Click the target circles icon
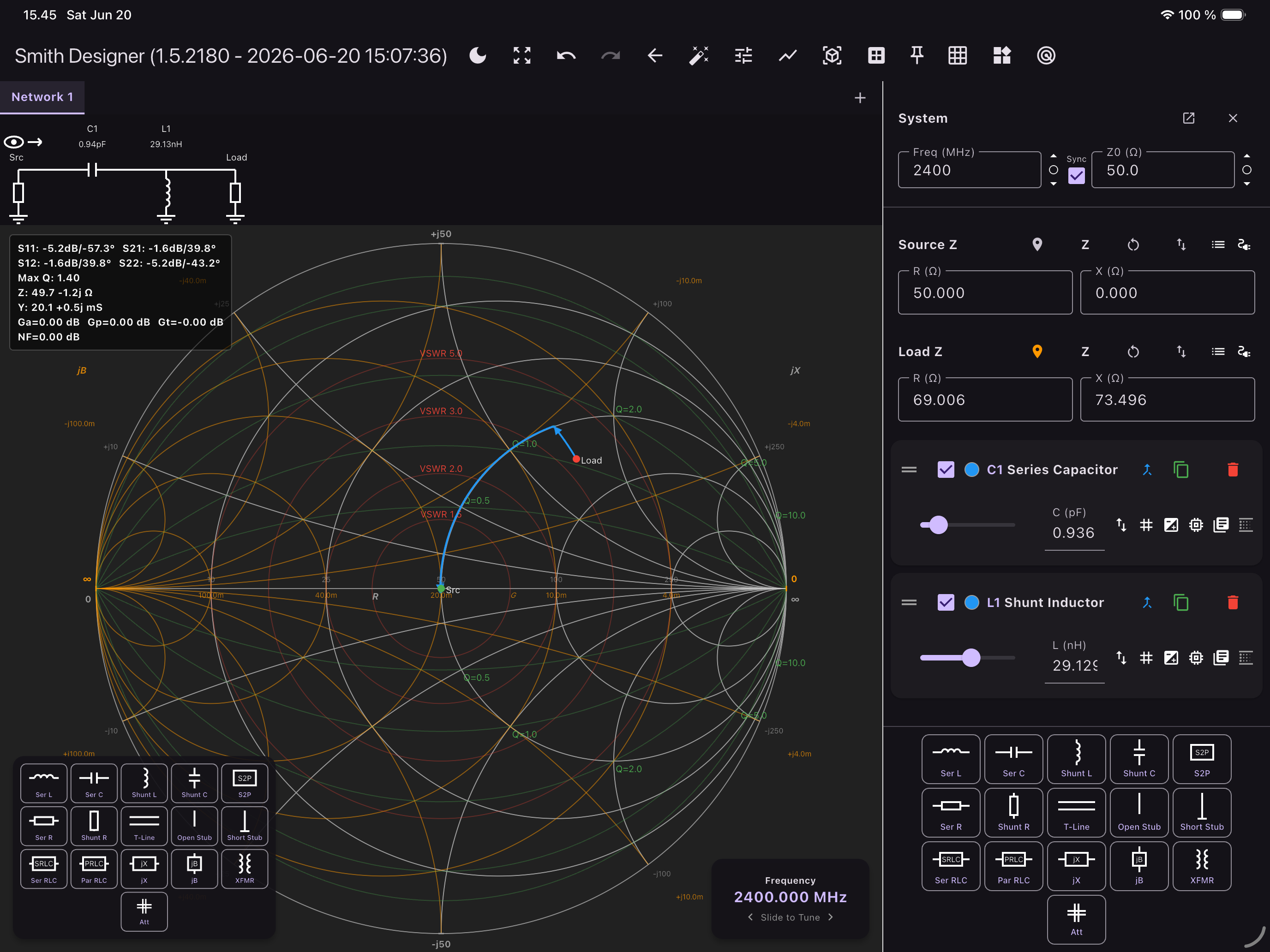The image size is (1270, 952). (1046, 56)
